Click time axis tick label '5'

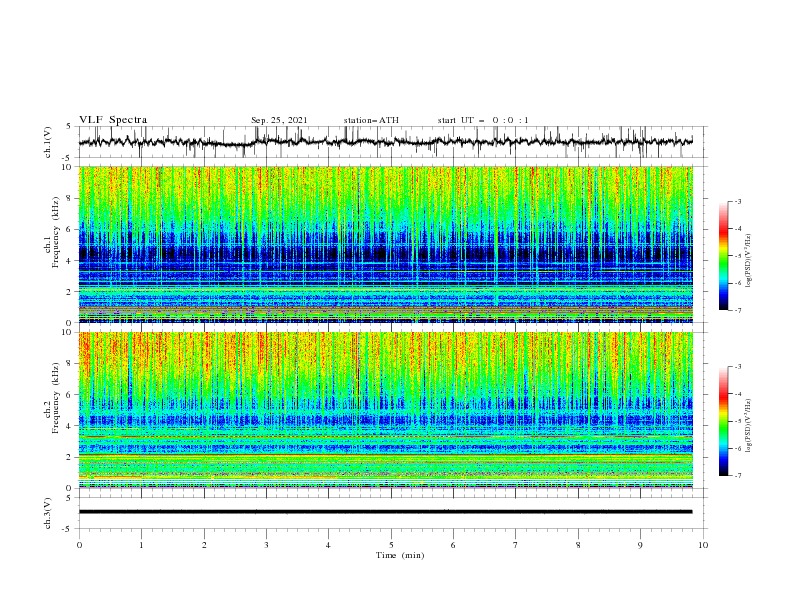pos(391,545)
